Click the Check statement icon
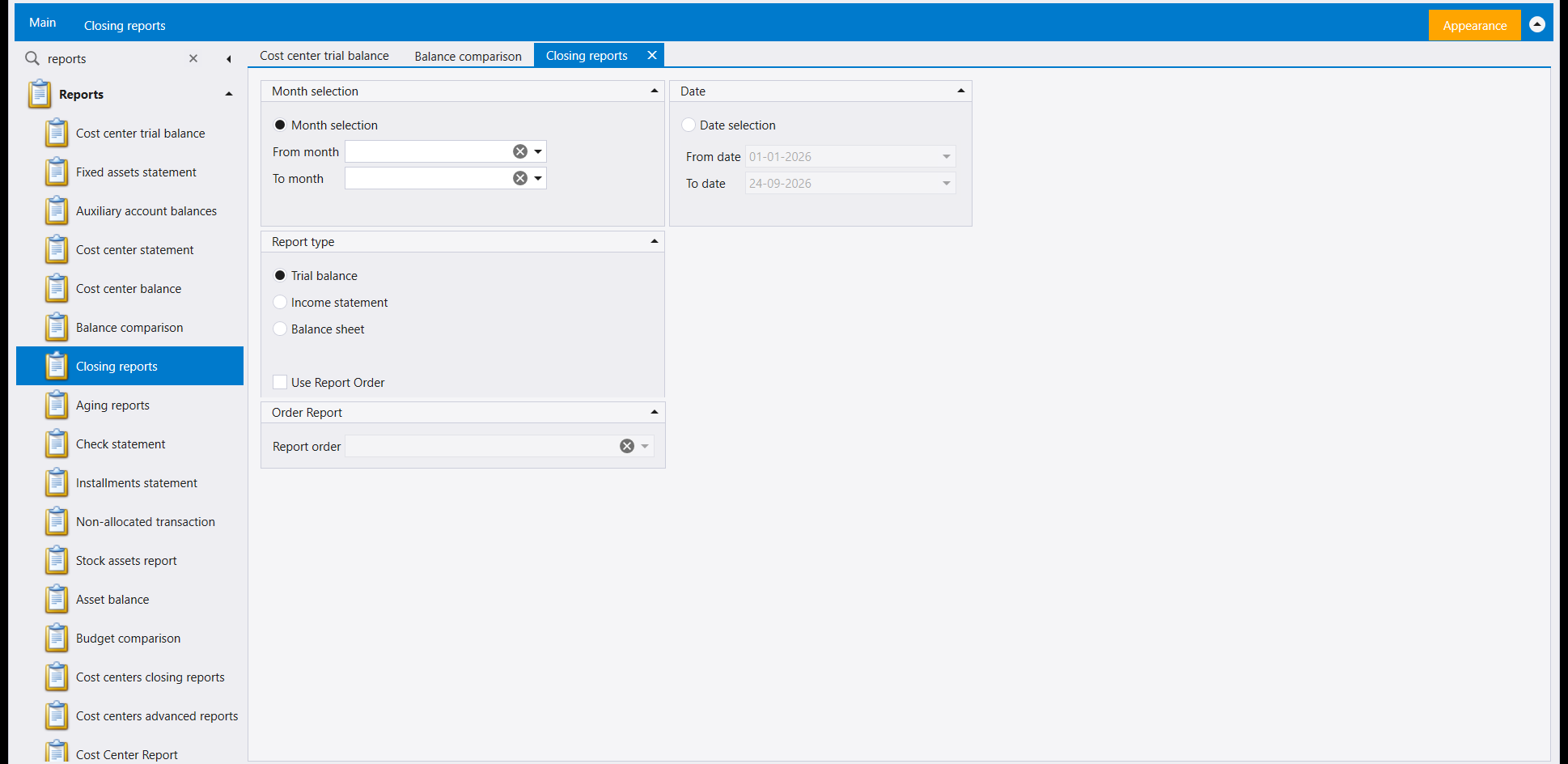 point(57,444)
